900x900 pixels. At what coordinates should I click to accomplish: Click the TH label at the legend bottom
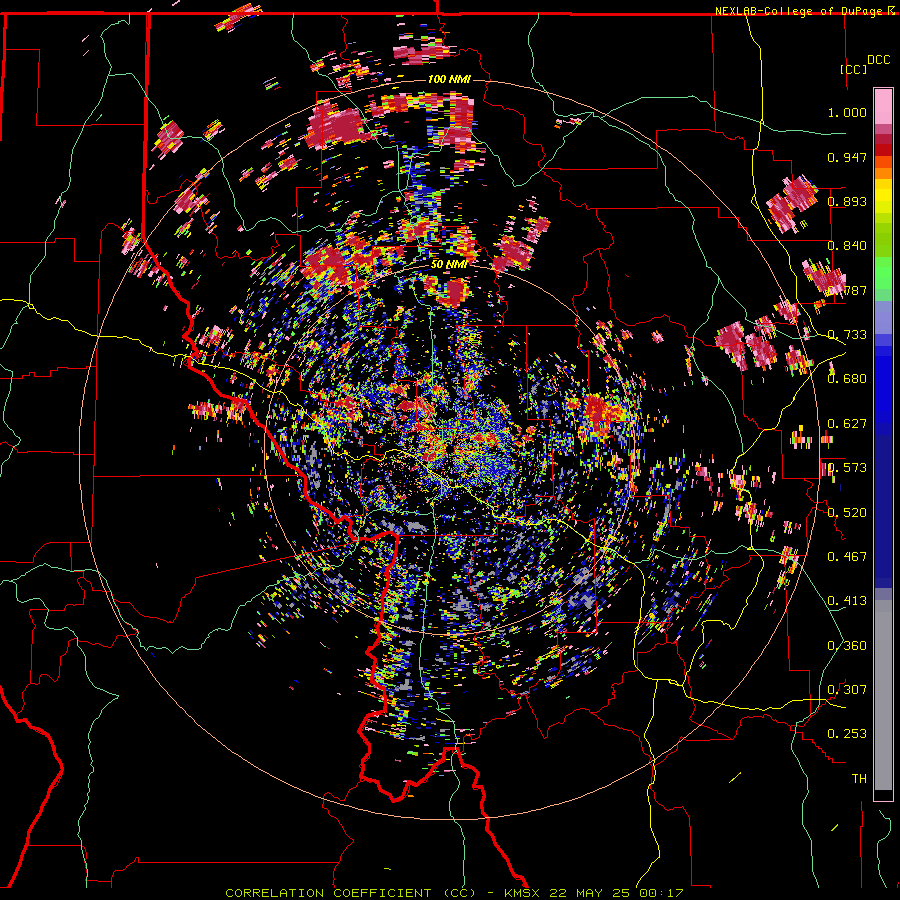coord(859,779)
